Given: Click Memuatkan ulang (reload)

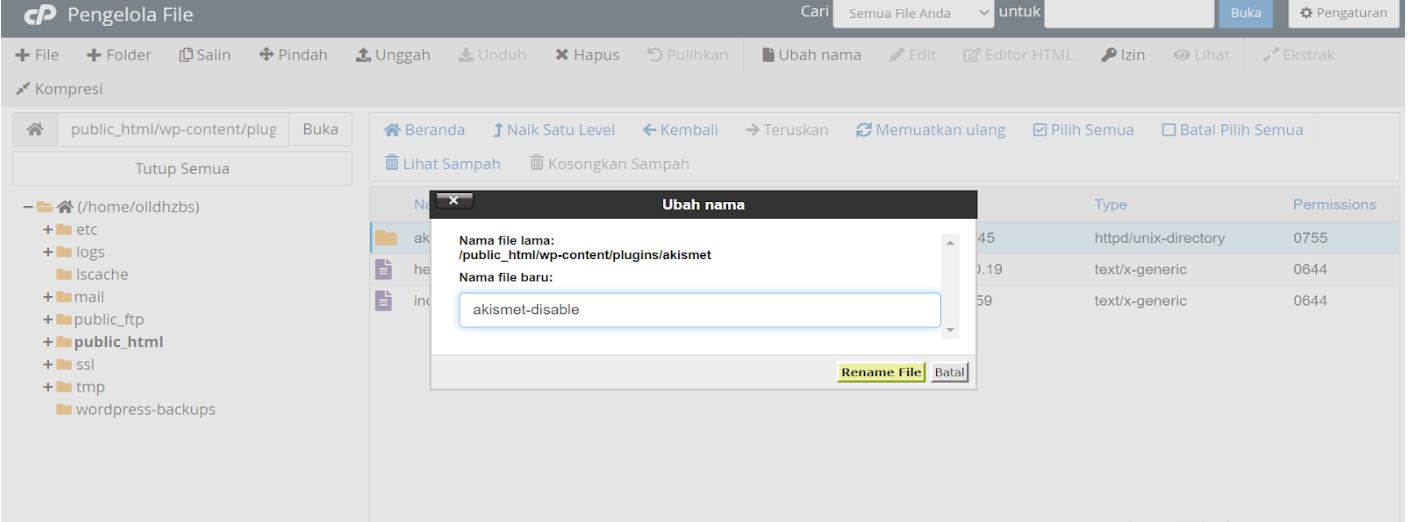Looking at the screenshot, I should (x=930, y=131).
